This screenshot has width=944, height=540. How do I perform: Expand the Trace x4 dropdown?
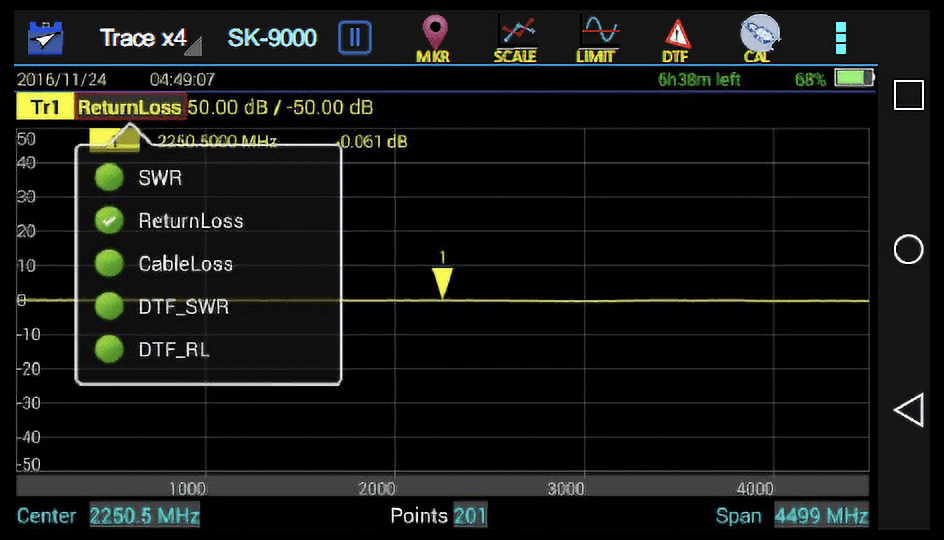[149, 39]
